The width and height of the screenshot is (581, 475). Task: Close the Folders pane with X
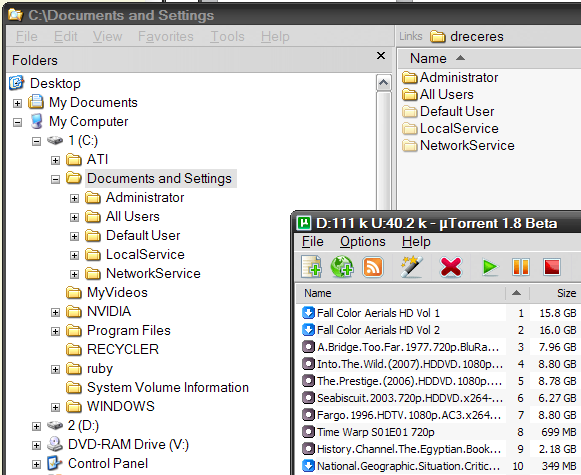coord(381,56)
